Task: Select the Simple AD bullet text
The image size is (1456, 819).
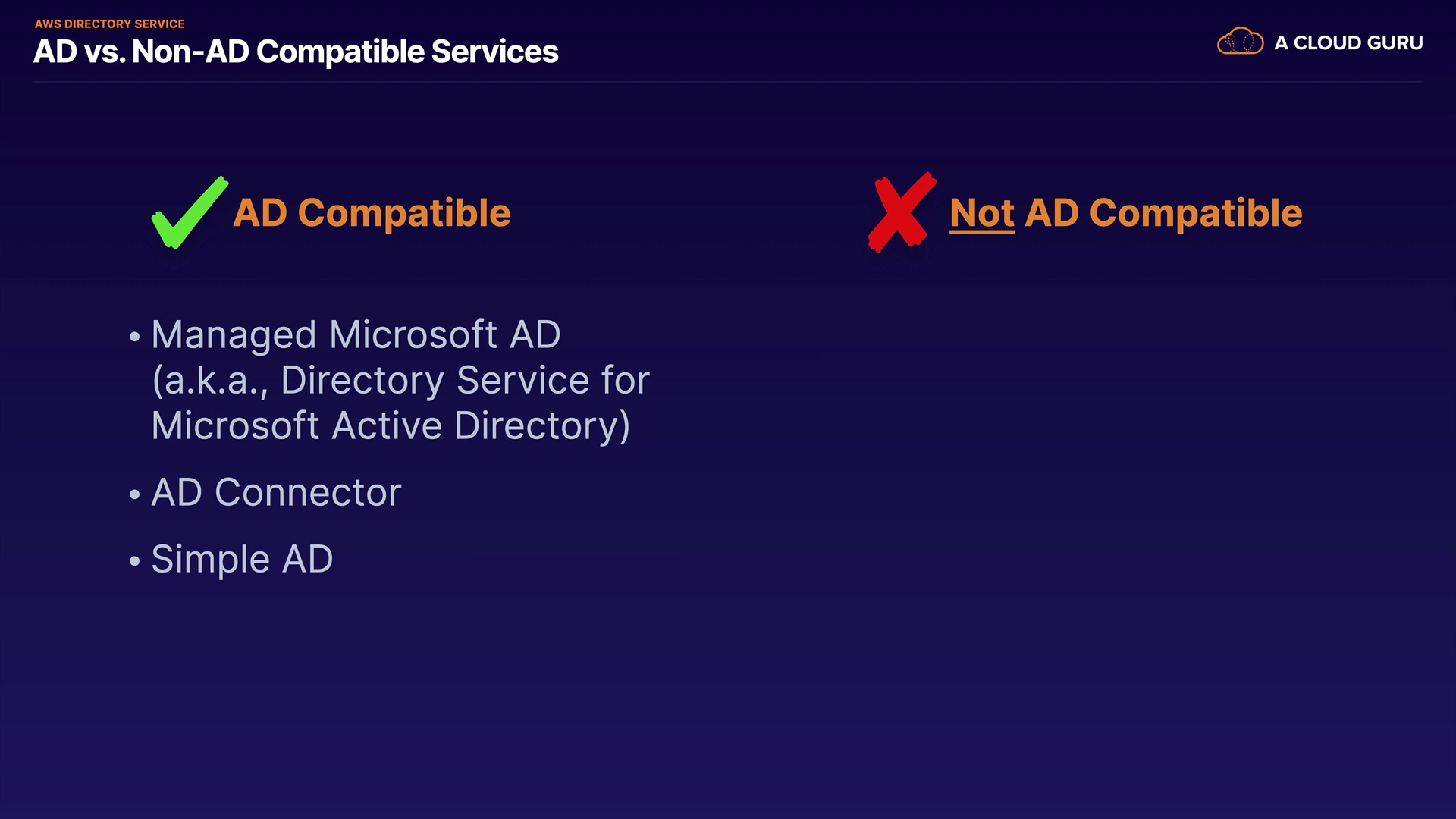Action: tap(242, 560)
